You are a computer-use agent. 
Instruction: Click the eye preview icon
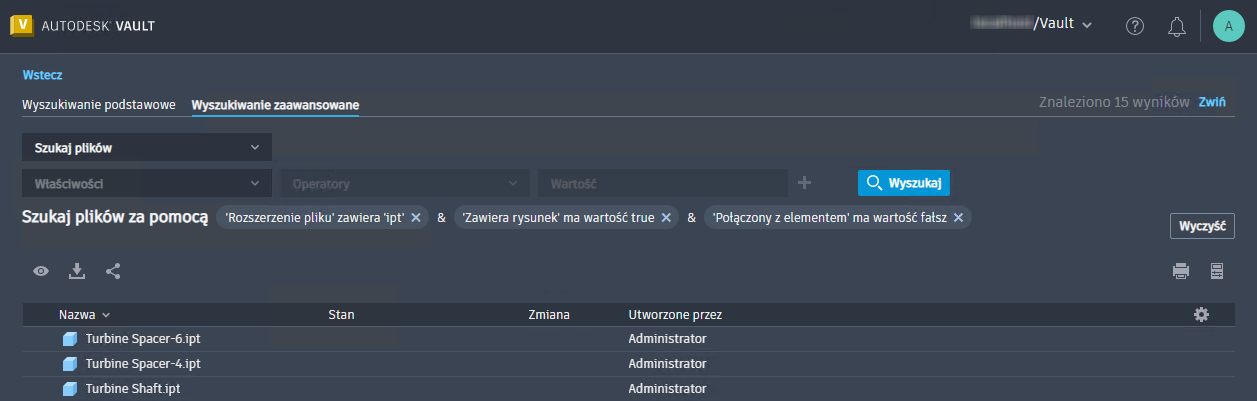(41, 271)
